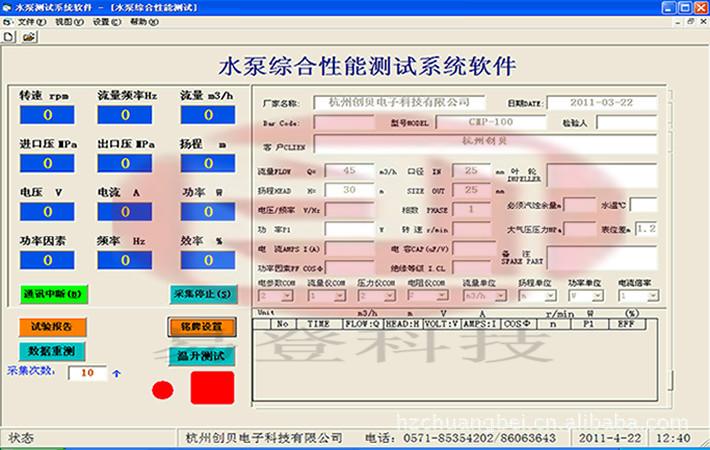Click the 日期DATE field
Image resolution: width=710 pixels, height=450 pixels.
(x=601, y=103)
